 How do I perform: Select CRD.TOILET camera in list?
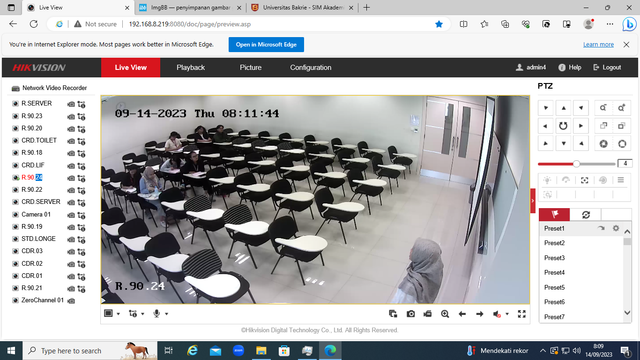tap(39, 140)
